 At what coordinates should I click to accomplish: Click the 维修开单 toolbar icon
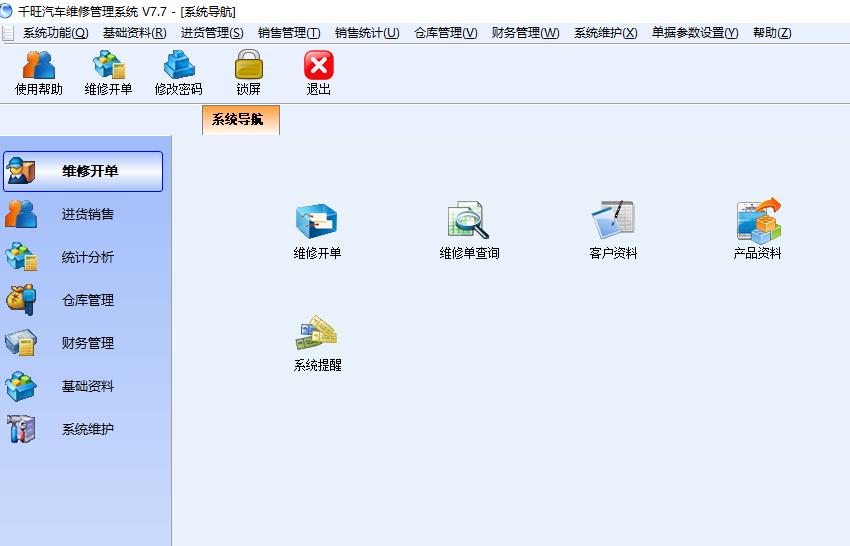108,73
